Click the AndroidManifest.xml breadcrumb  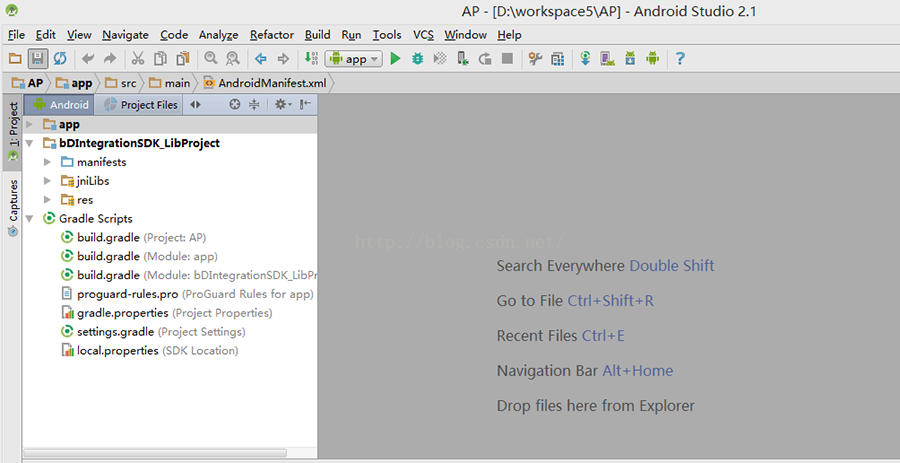pyautogui.click(x=265, y=83)
